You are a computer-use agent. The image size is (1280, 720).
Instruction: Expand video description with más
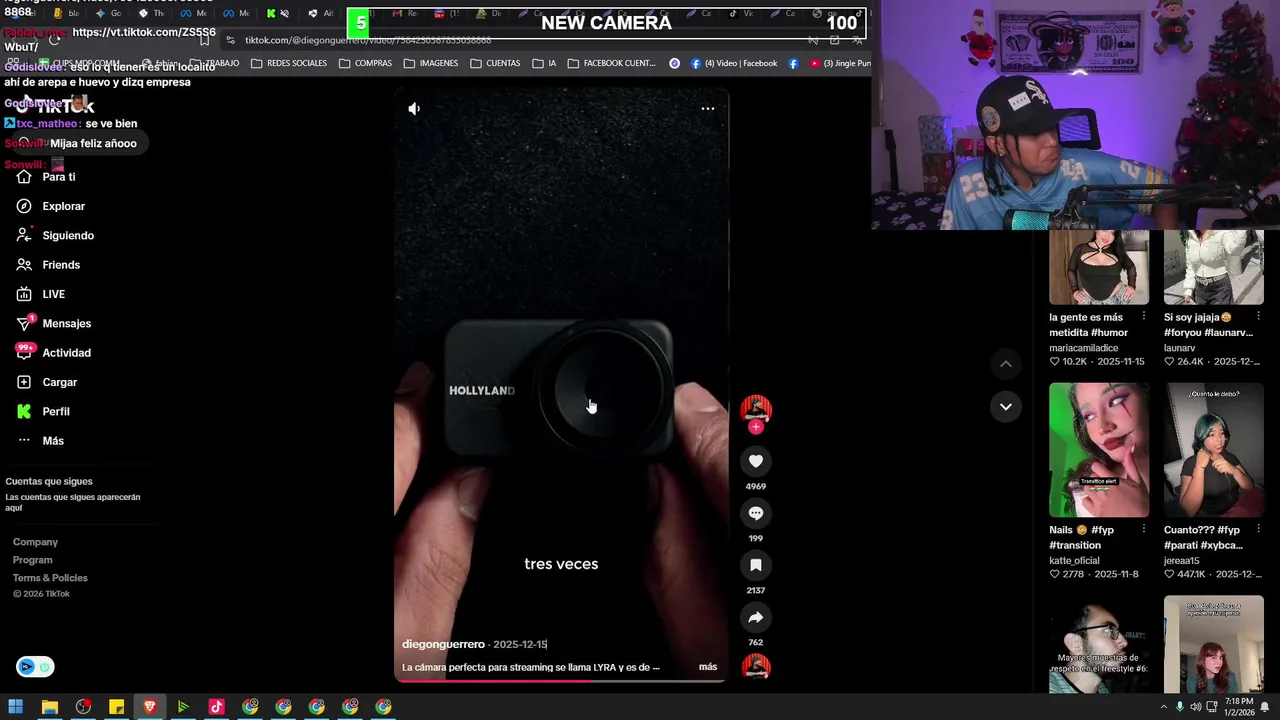(x=708, y=667)
